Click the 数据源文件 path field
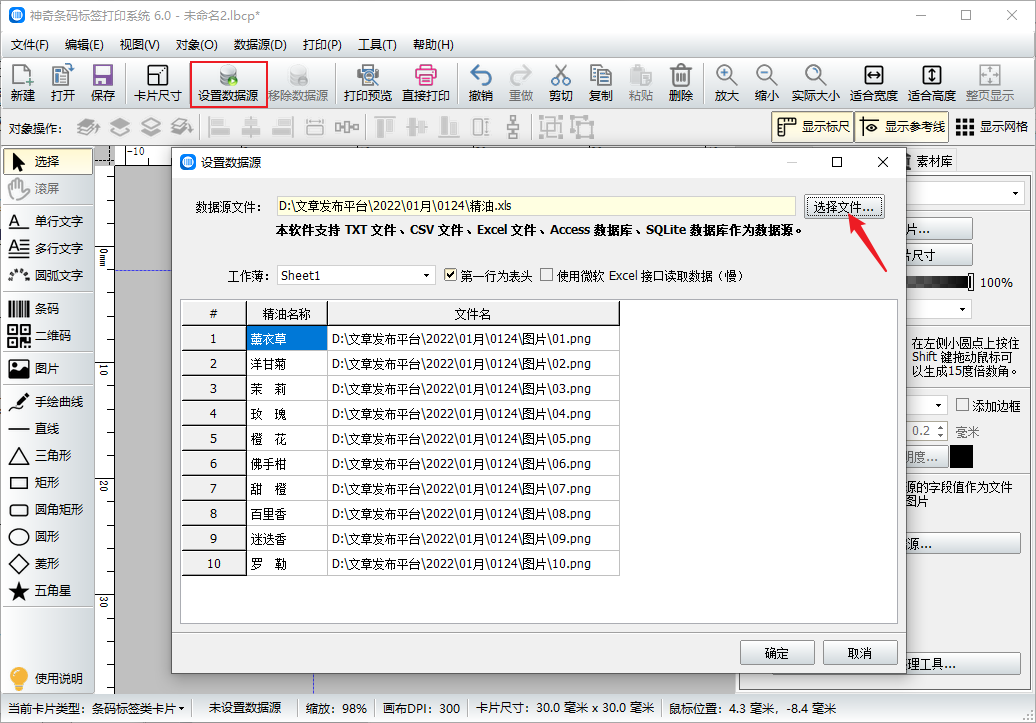1036x723 pixels. click(535, 206)
